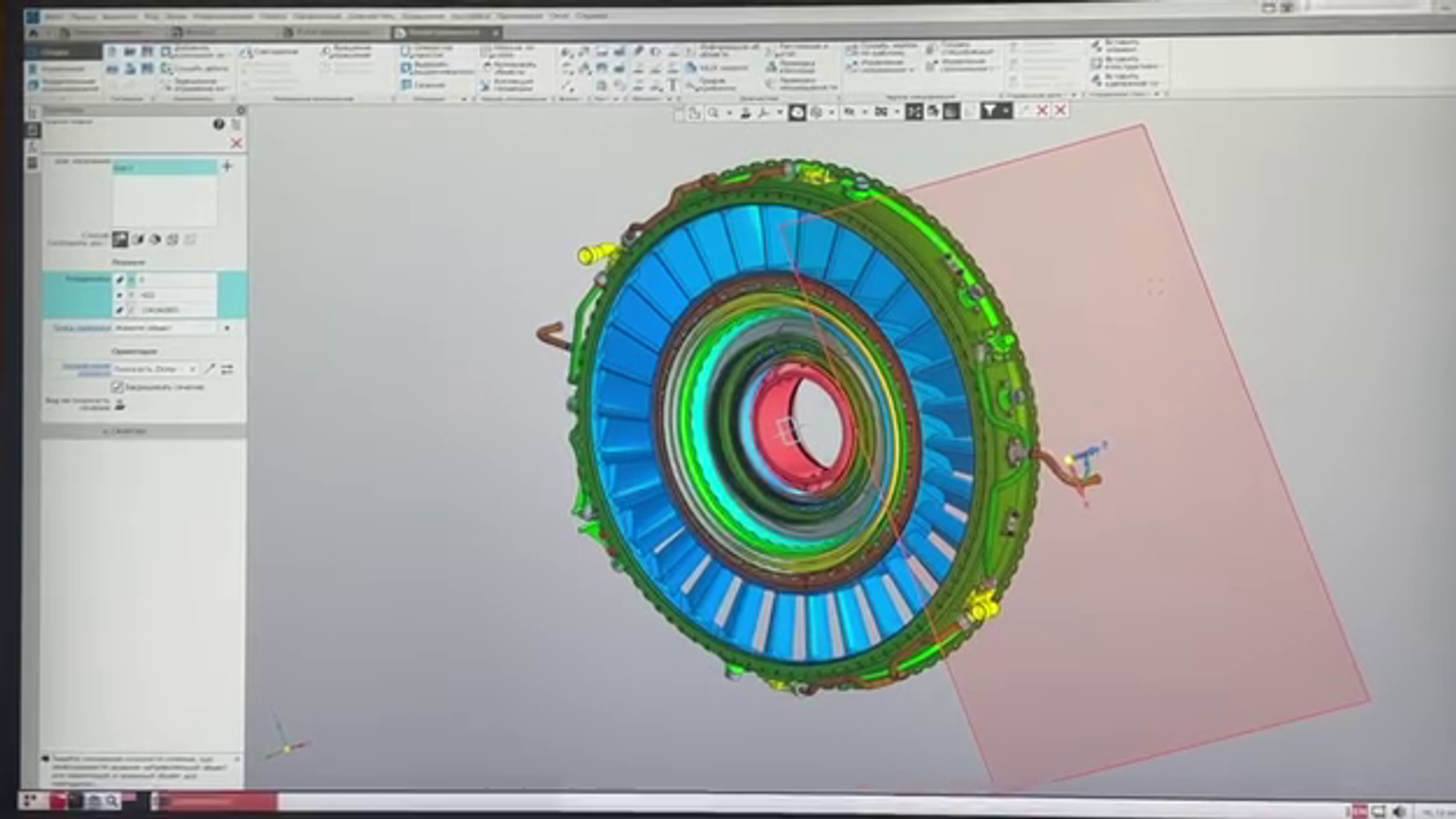Click into the X coordinate field
Image resolution: width=1456 pixels, height=819 pixels.
(x=176, y=279)
